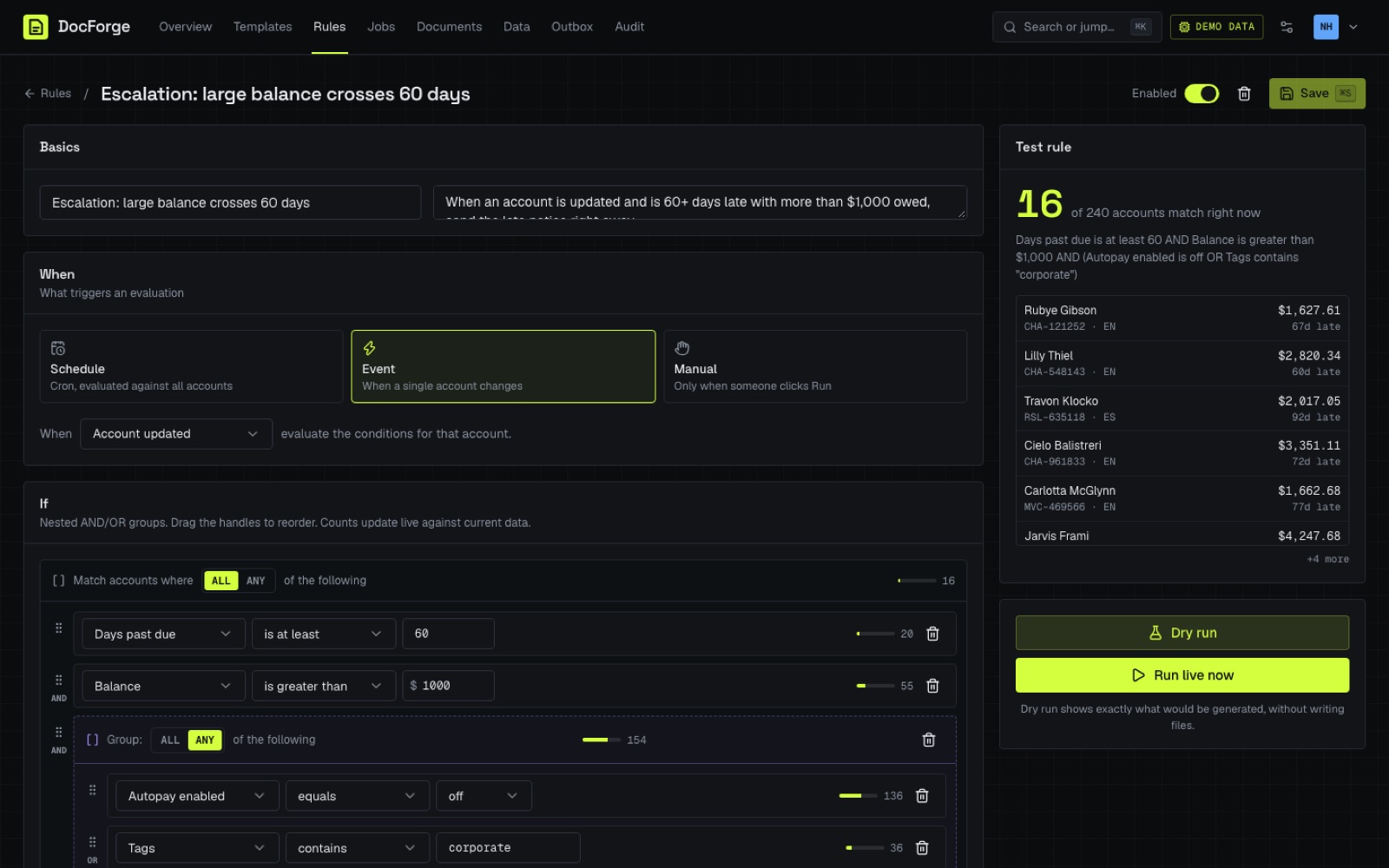Grab the drag handle for Tags row
This screenshot has height=868, width=1389.
click(93, 842)
